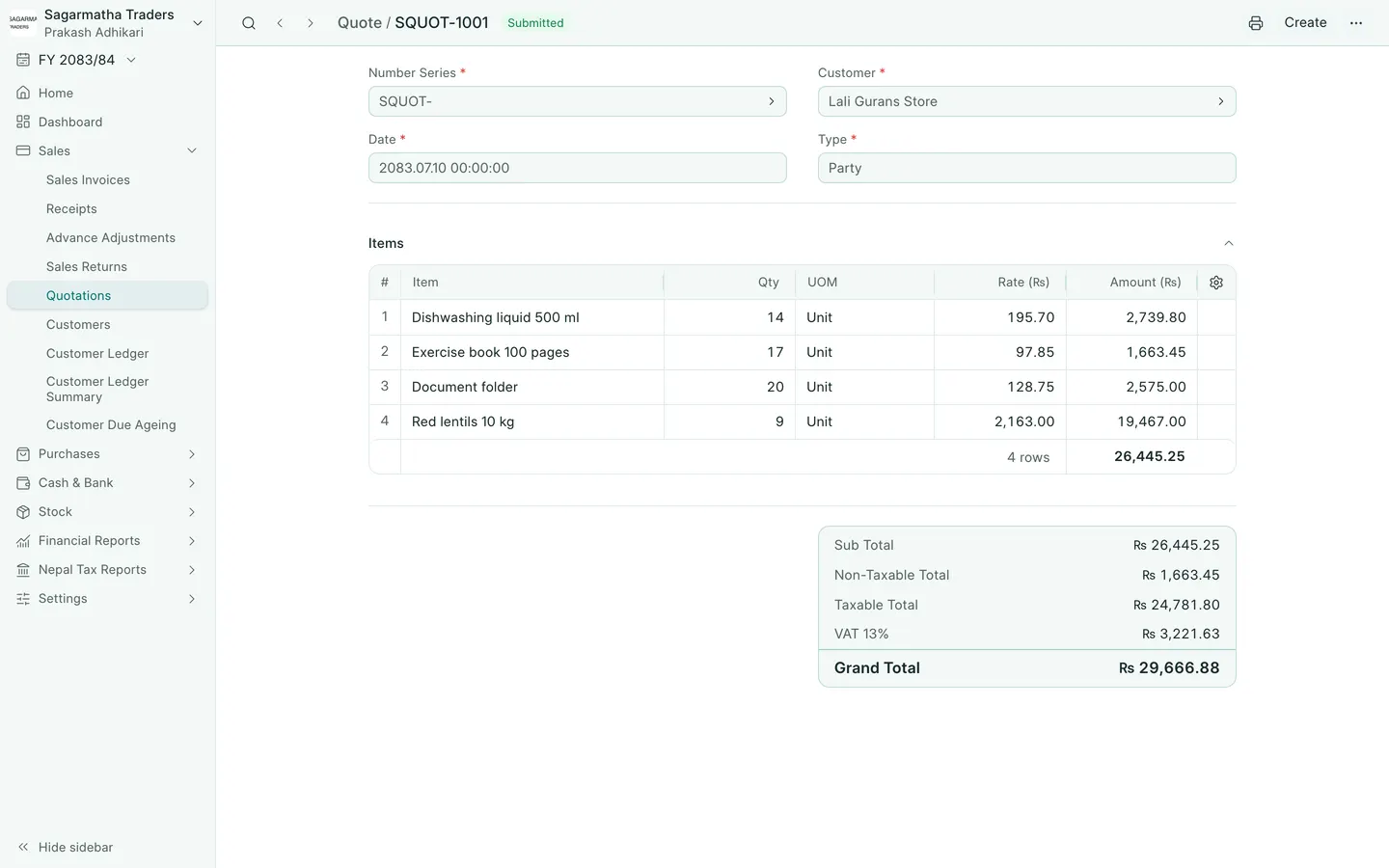Expand the Cash & Bank chevron
1389x868 pixels.
[192, 483]
